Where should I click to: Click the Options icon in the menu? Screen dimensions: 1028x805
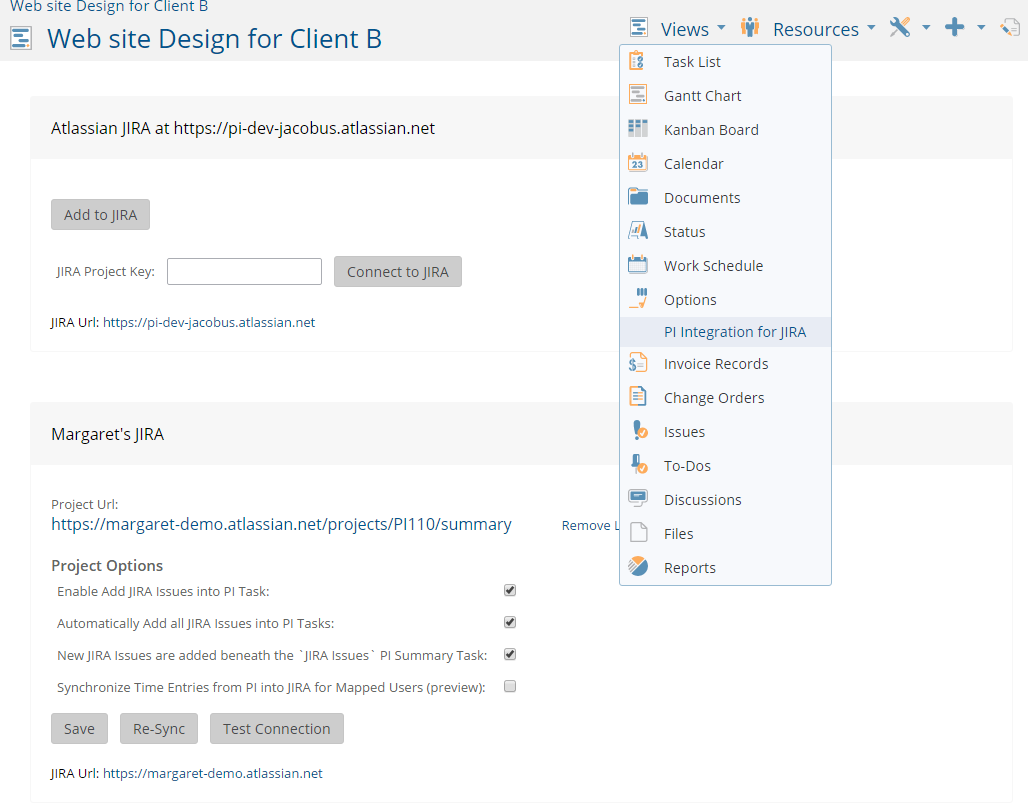tap(637, 299)
